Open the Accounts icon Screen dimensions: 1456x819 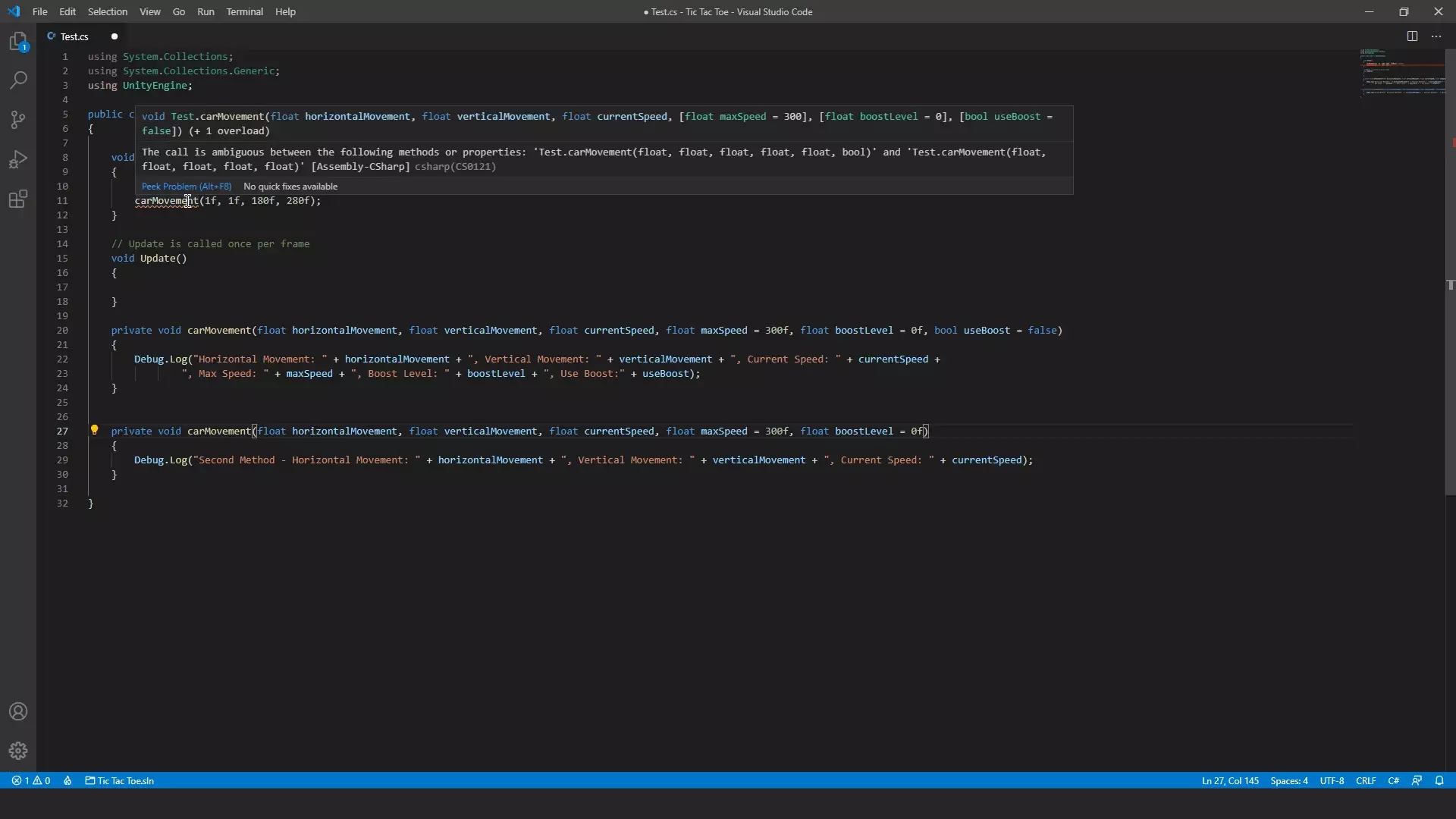[18, 711]
